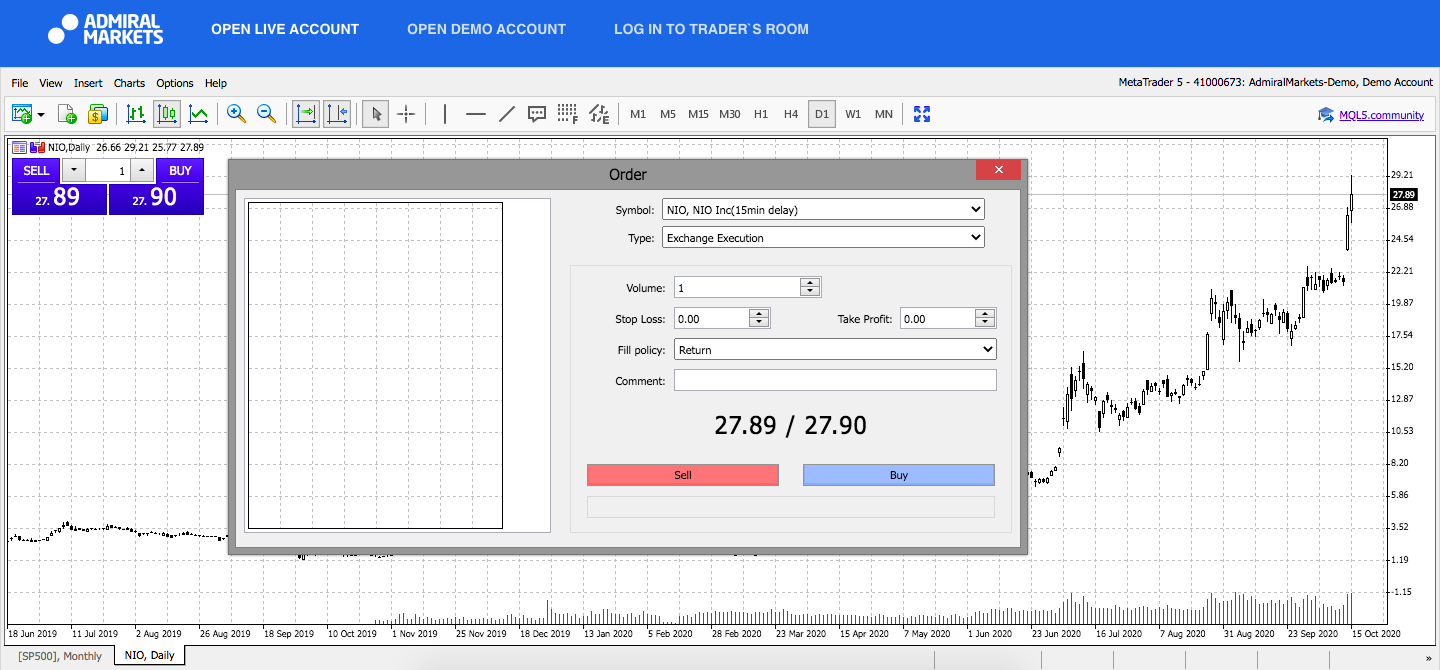The image size is (1440, 670).
Task: Click the Stop Loss spinner arrows
Action: click(759, 319)
